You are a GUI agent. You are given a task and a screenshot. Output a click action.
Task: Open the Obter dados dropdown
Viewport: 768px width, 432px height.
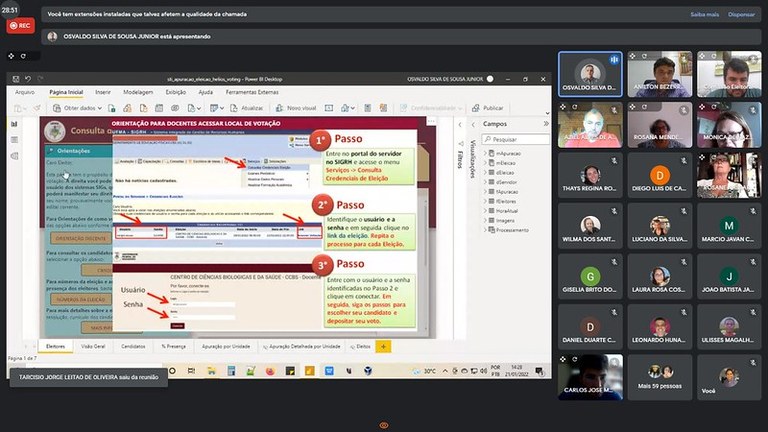[x=76, y=108]
